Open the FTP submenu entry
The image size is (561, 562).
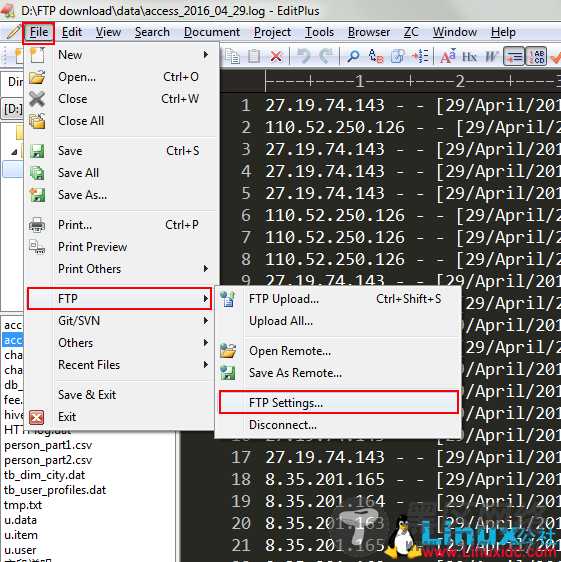(119, 299)
